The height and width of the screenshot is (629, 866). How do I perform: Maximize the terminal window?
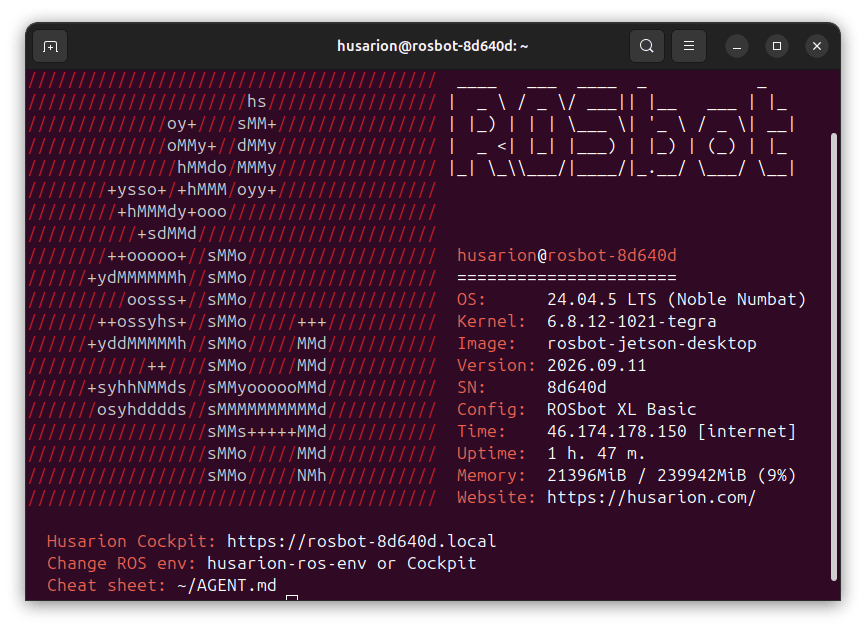coord(777,46)
